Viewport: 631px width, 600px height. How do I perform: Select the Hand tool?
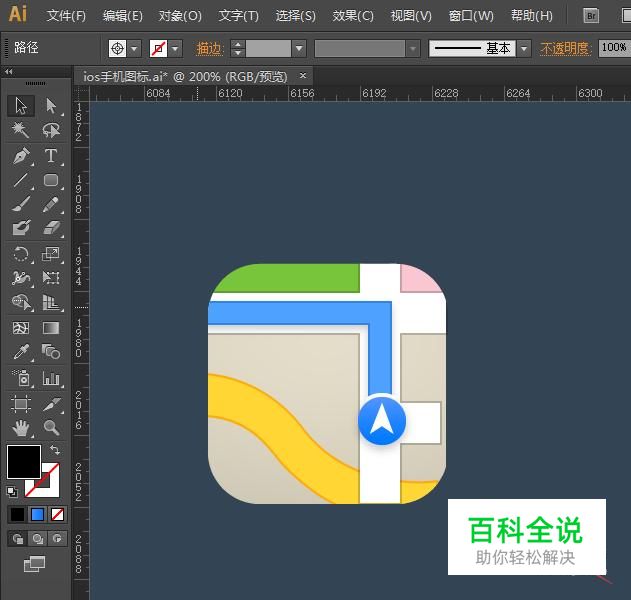click(20, 427)
